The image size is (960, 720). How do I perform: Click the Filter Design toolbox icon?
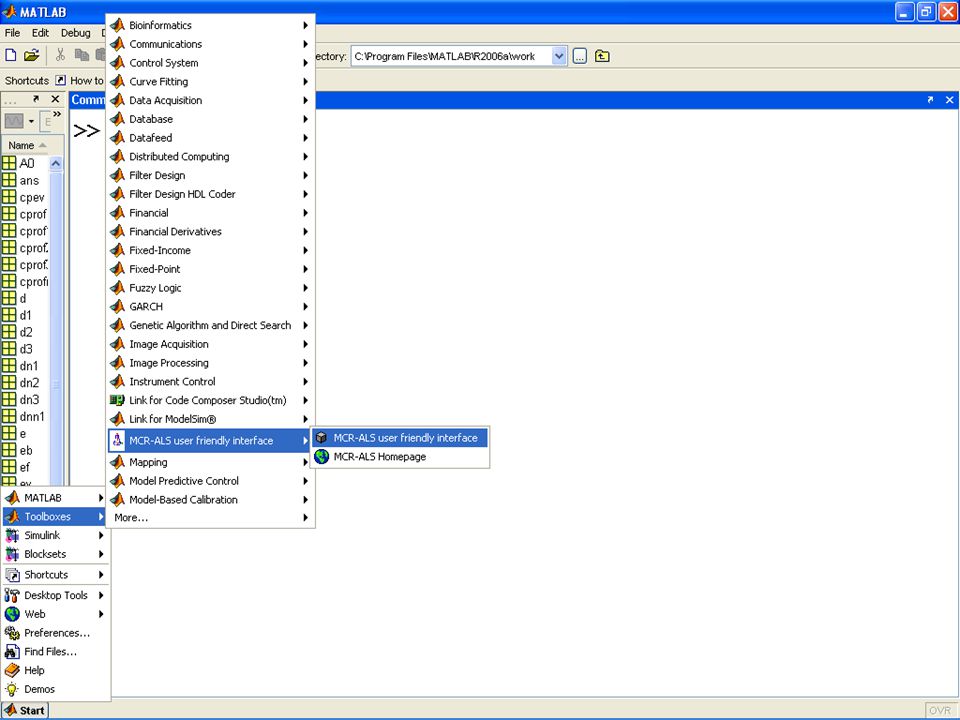click(118, 175)
